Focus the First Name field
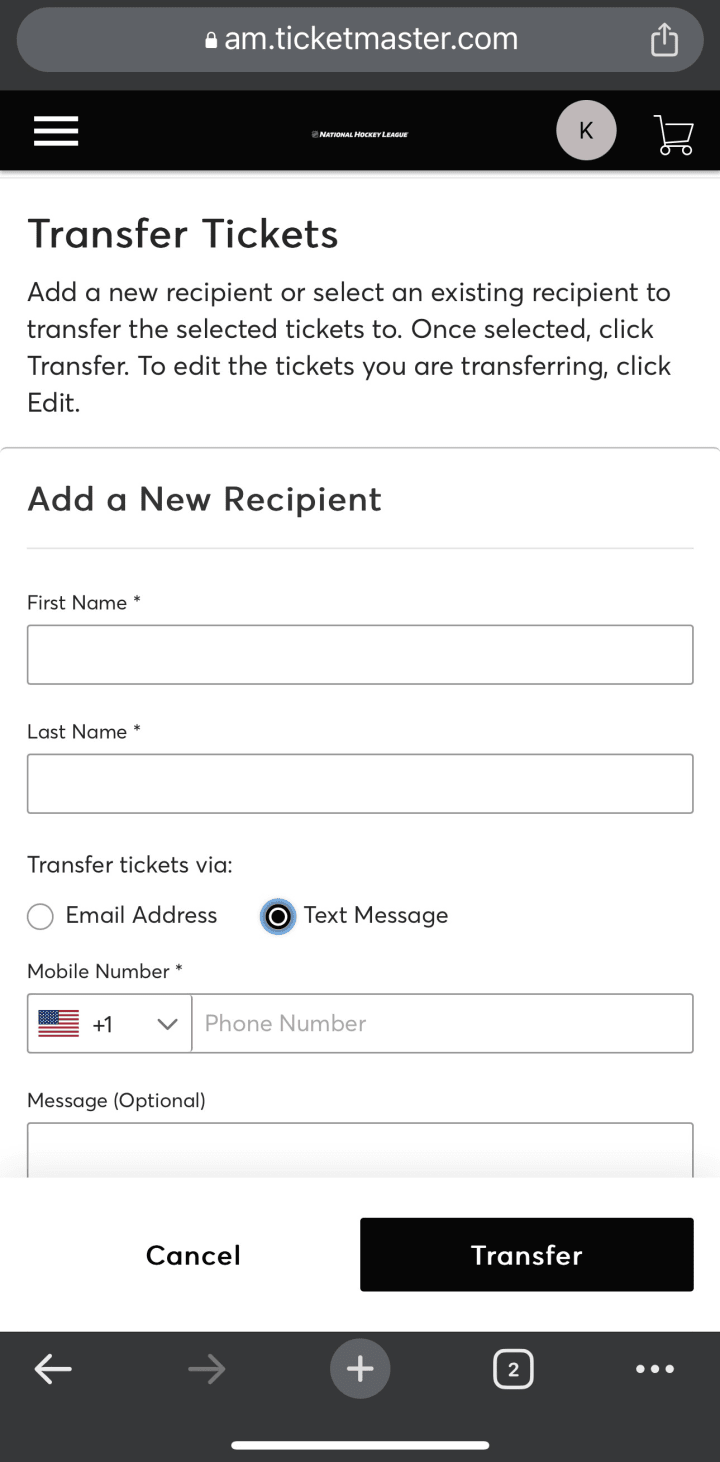Screen dimensions: 720x1462 [x=360, y=655]
